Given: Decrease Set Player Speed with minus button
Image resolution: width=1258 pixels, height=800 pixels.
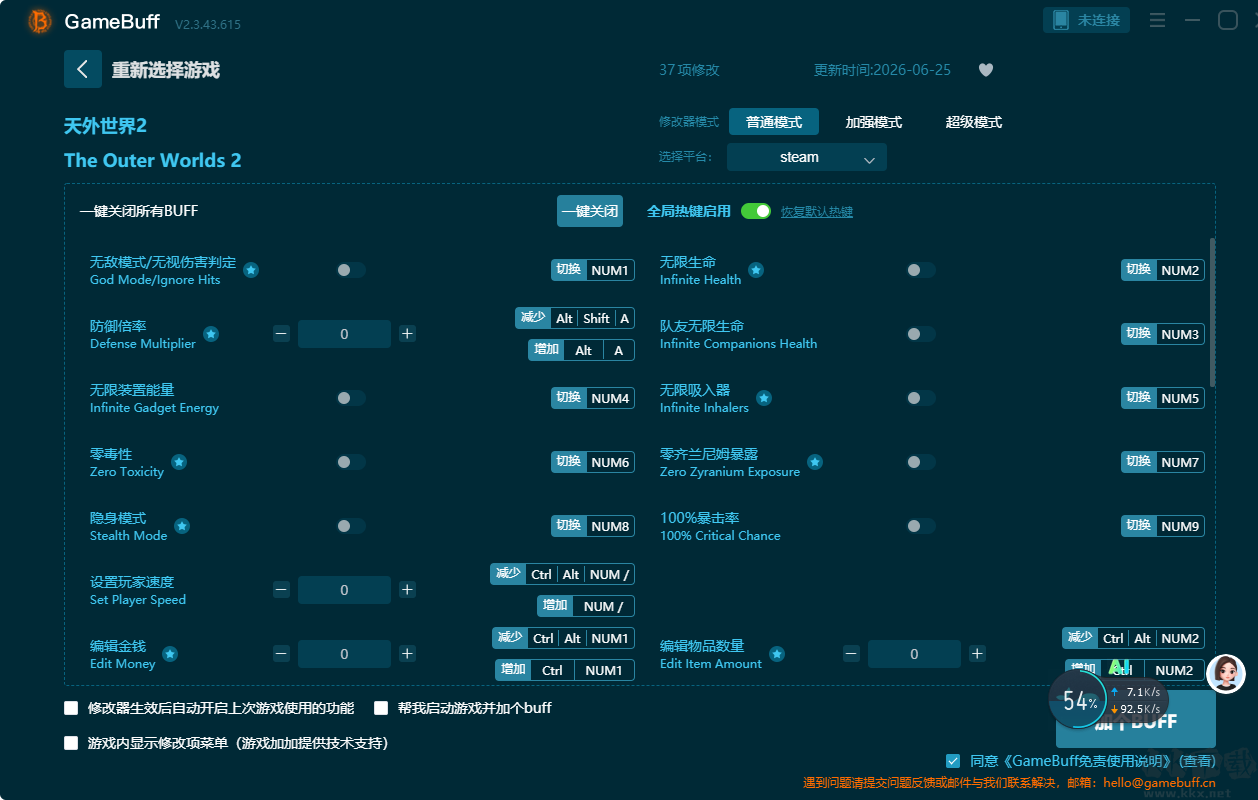Looking at the screenshot, I should click(x=281, y=590).
